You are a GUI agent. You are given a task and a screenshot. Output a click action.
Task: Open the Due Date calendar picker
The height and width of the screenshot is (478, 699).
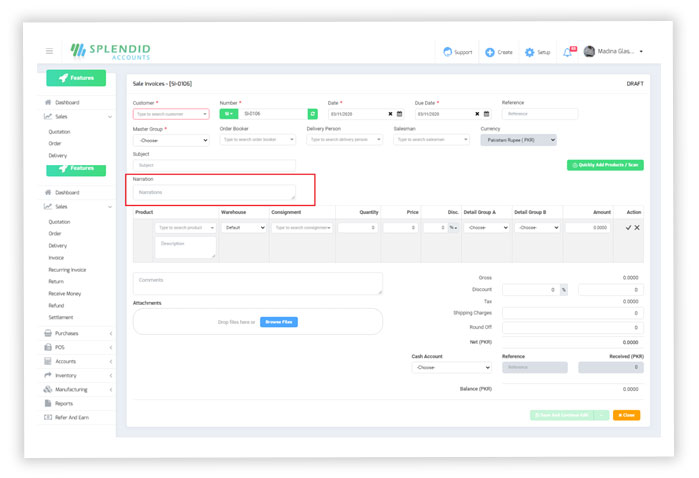point(487,114)
